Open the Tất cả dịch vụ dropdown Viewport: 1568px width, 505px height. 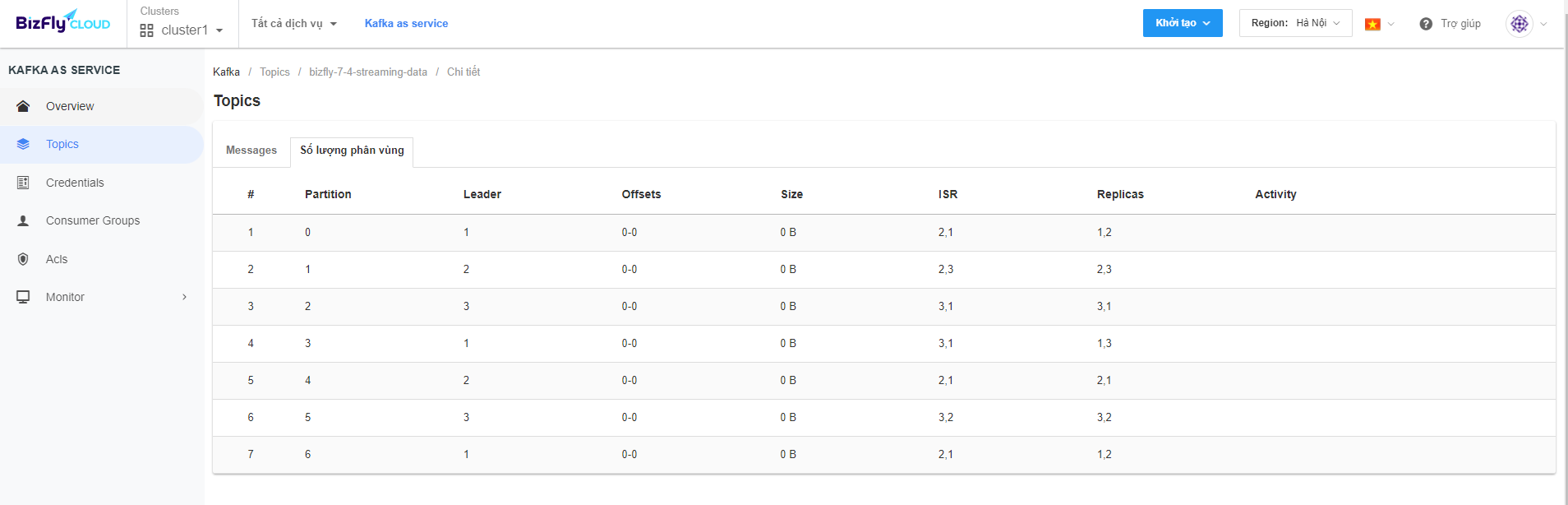pyautogui.click(x=294, y=24)
